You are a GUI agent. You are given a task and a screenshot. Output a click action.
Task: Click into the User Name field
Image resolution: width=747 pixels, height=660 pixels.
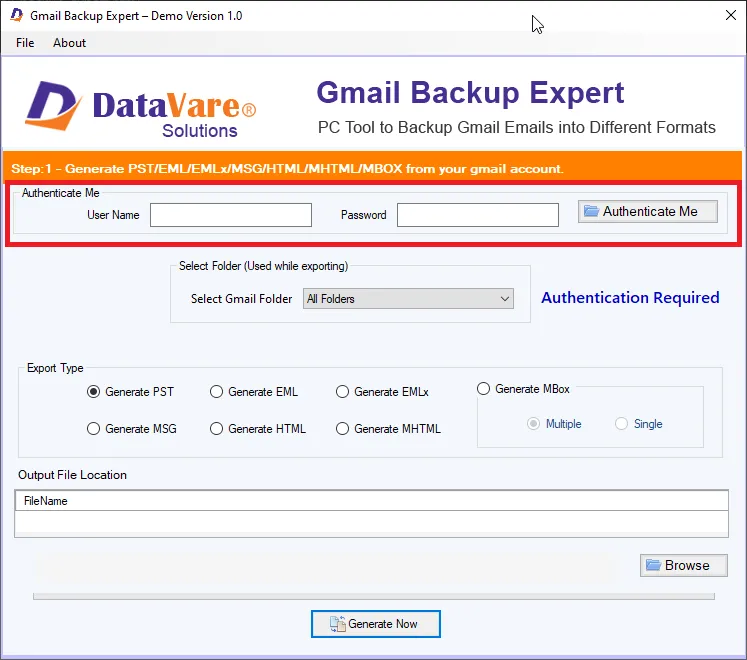(231, 215)
